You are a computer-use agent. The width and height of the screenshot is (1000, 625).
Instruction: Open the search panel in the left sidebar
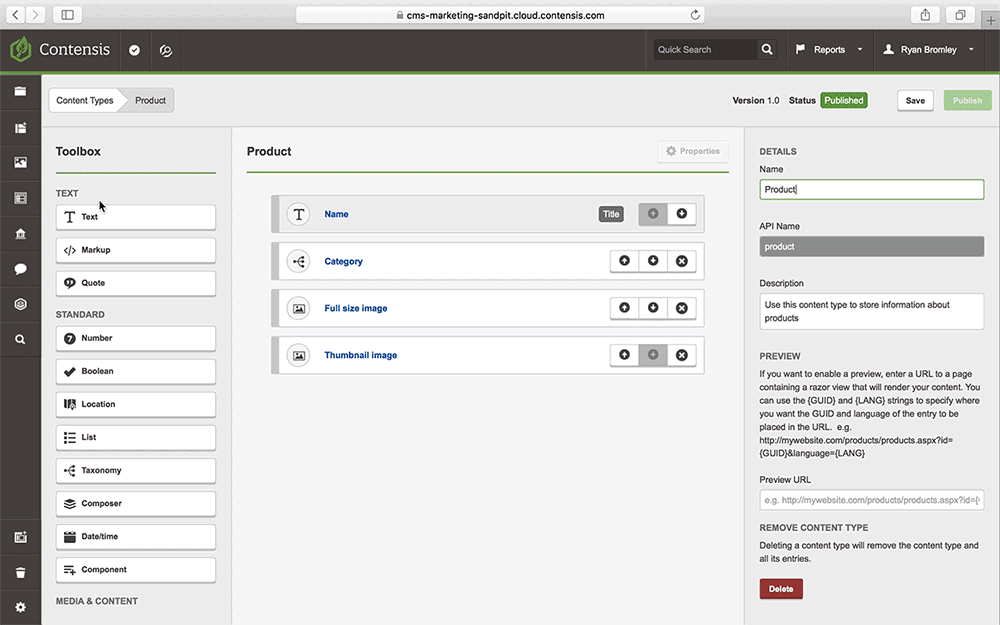click(20, 339)
